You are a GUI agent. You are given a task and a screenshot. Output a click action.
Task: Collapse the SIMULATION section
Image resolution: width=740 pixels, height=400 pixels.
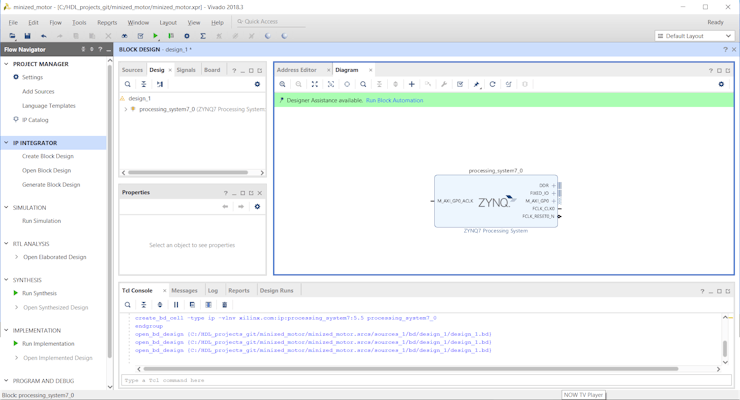tap(6, 208)
